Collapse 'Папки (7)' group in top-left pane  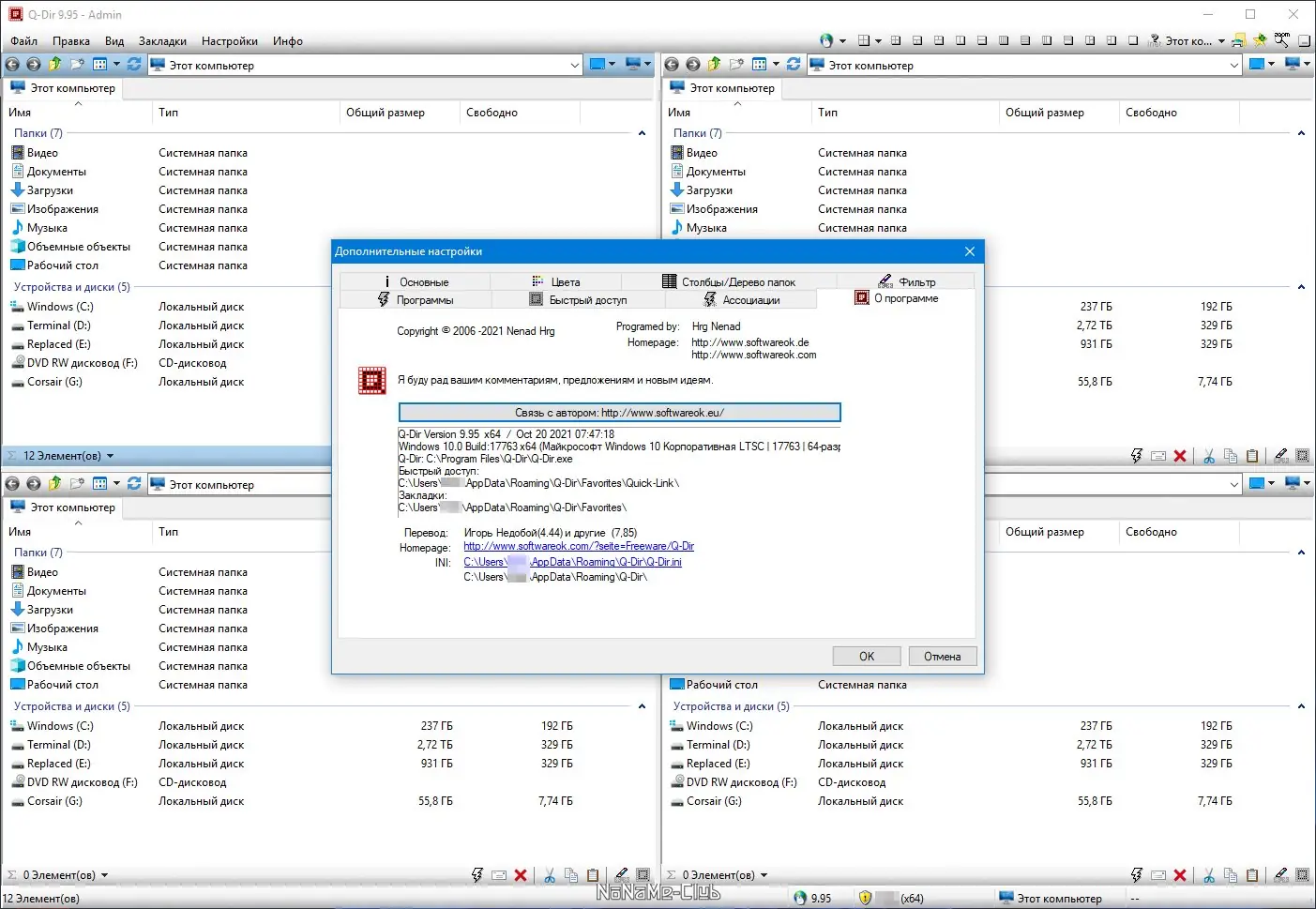642,133
